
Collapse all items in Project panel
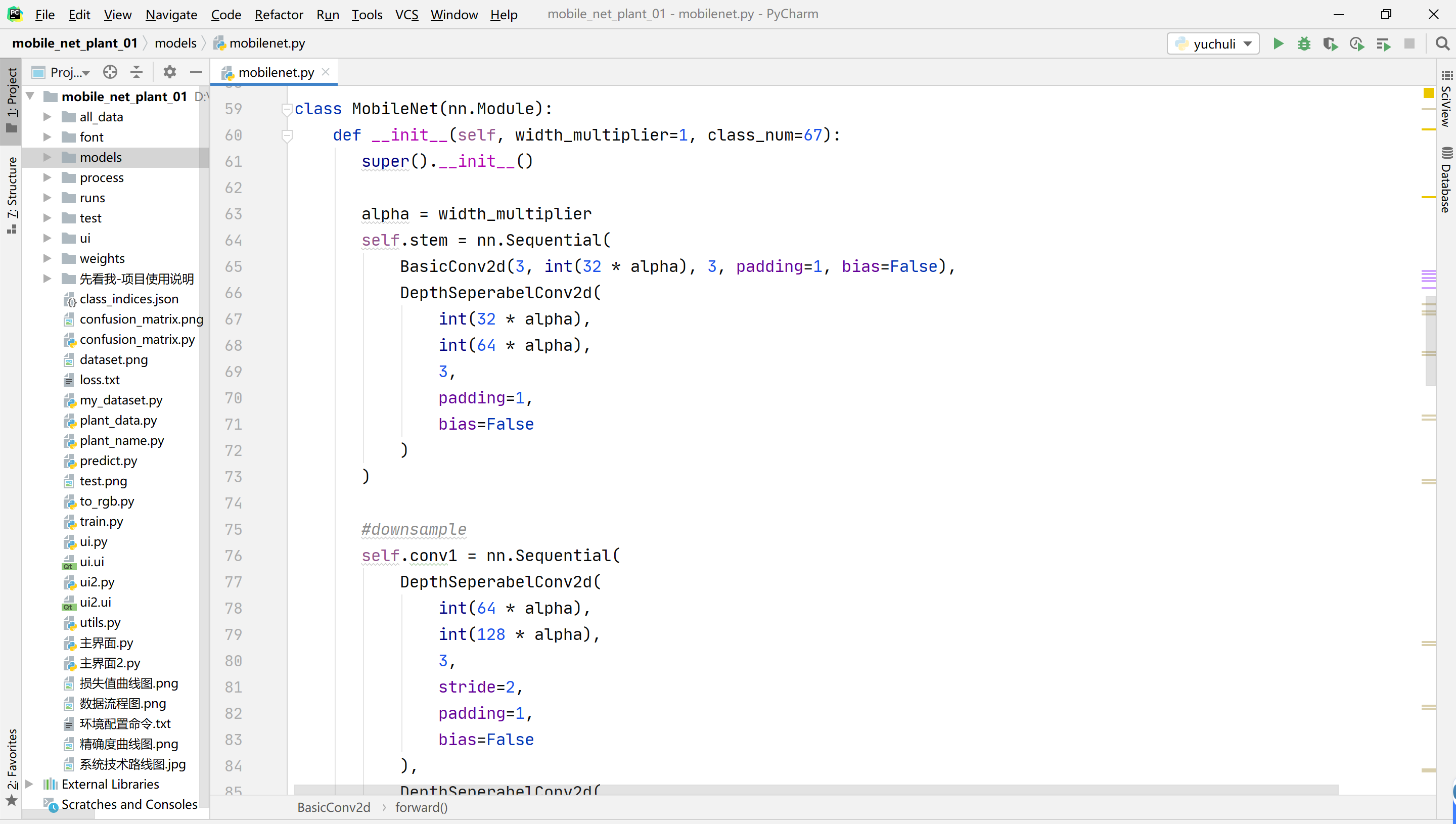136,72
